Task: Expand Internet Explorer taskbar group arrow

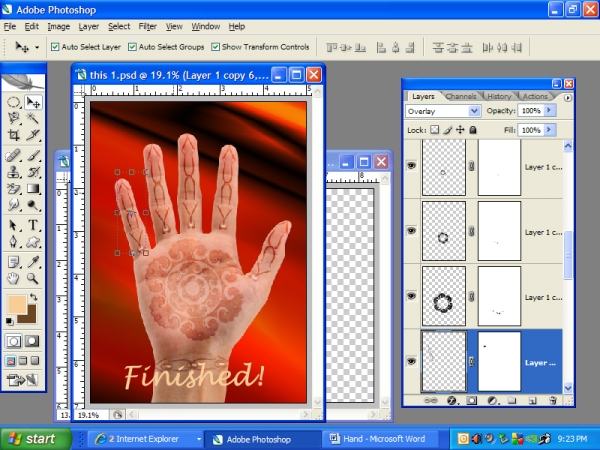Action: tap(199, 439)
